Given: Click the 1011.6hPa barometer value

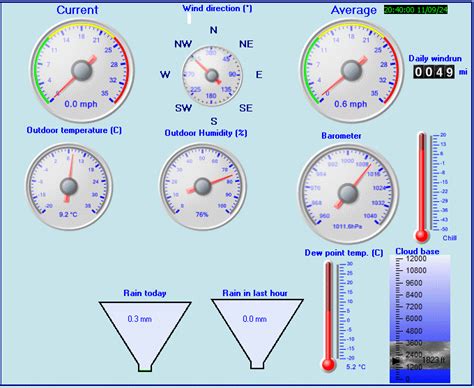Looking at the screenshot, I should [x=347, y=226].
